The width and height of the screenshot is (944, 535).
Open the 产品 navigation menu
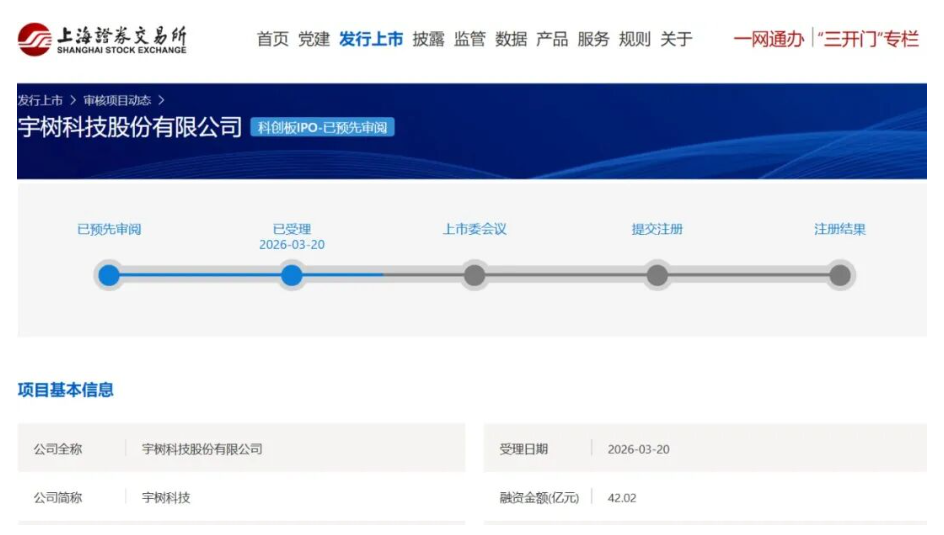pos(552,39)
